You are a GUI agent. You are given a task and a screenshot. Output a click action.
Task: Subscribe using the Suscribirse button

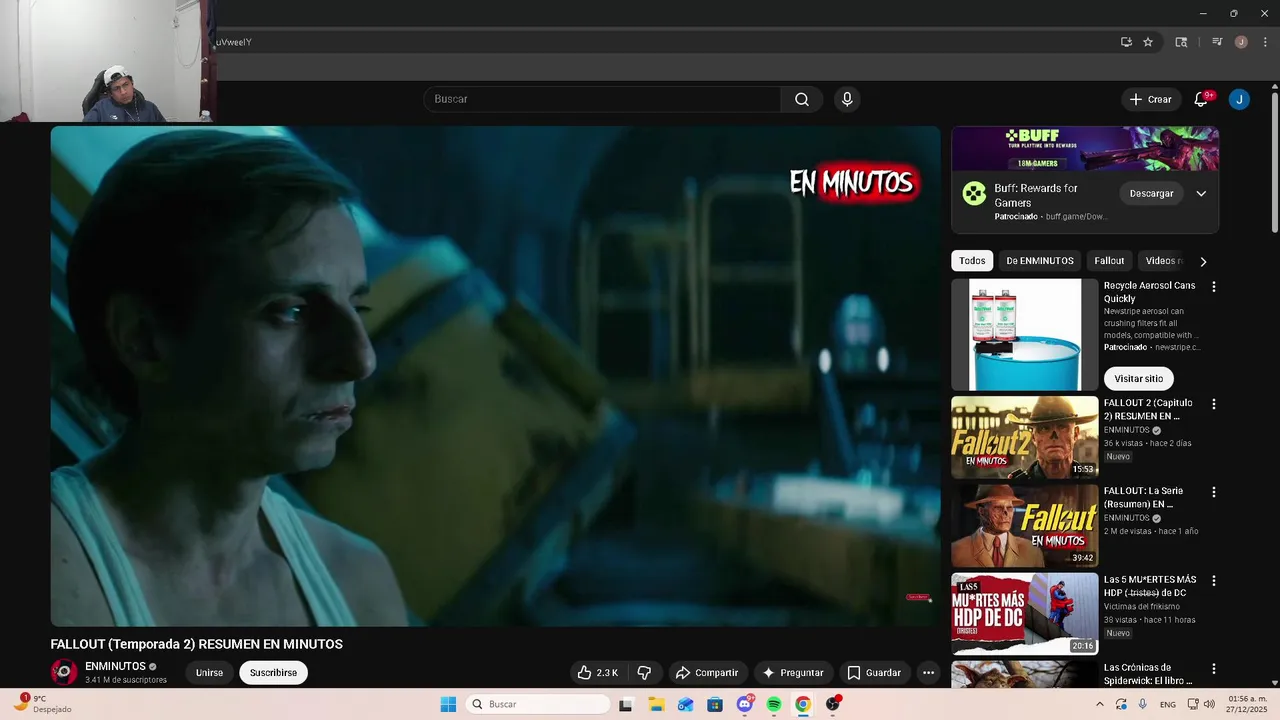(273, 673)
